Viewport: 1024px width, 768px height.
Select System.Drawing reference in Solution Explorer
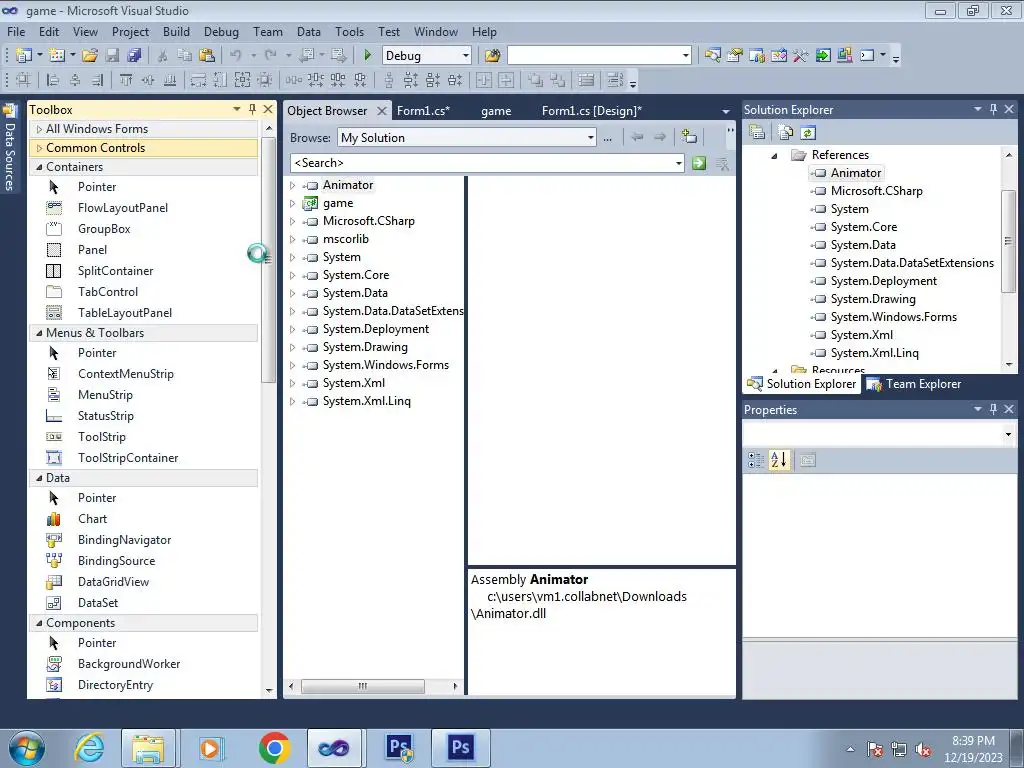872,299
